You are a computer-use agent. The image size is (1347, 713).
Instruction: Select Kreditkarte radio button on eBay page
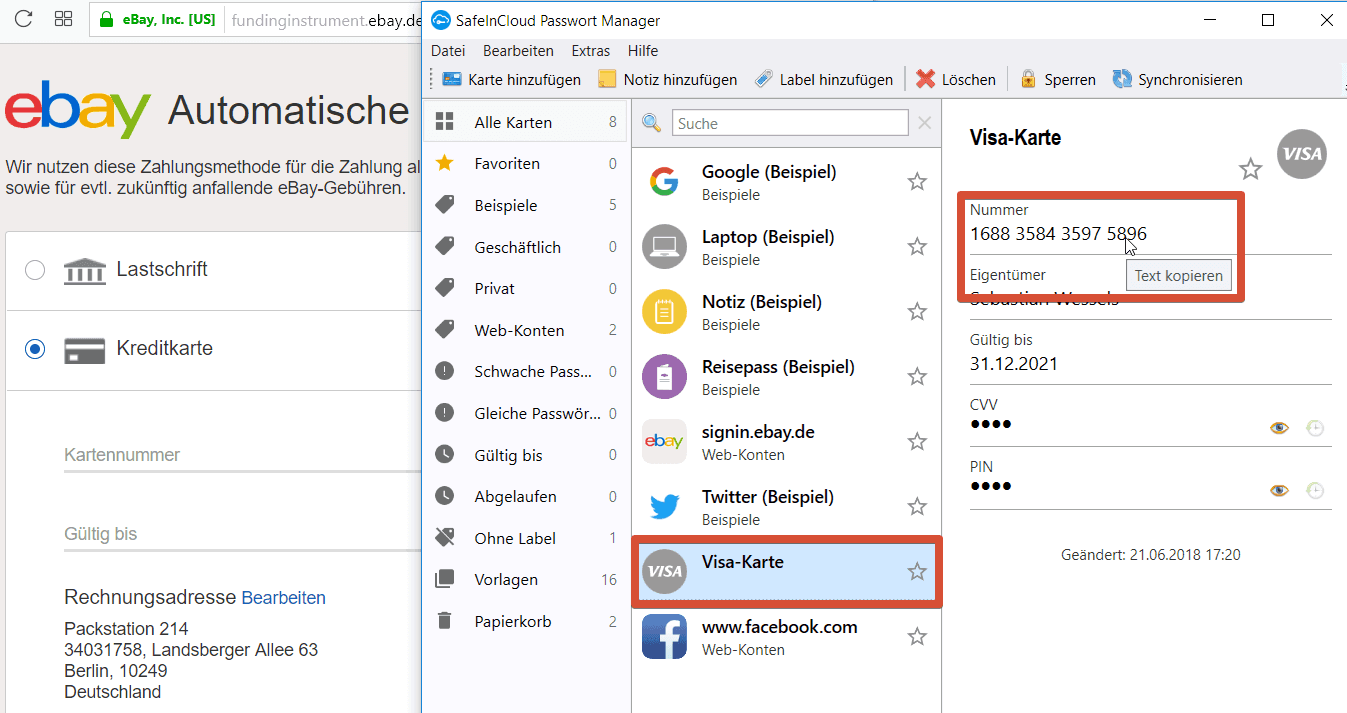pos(35,349)
